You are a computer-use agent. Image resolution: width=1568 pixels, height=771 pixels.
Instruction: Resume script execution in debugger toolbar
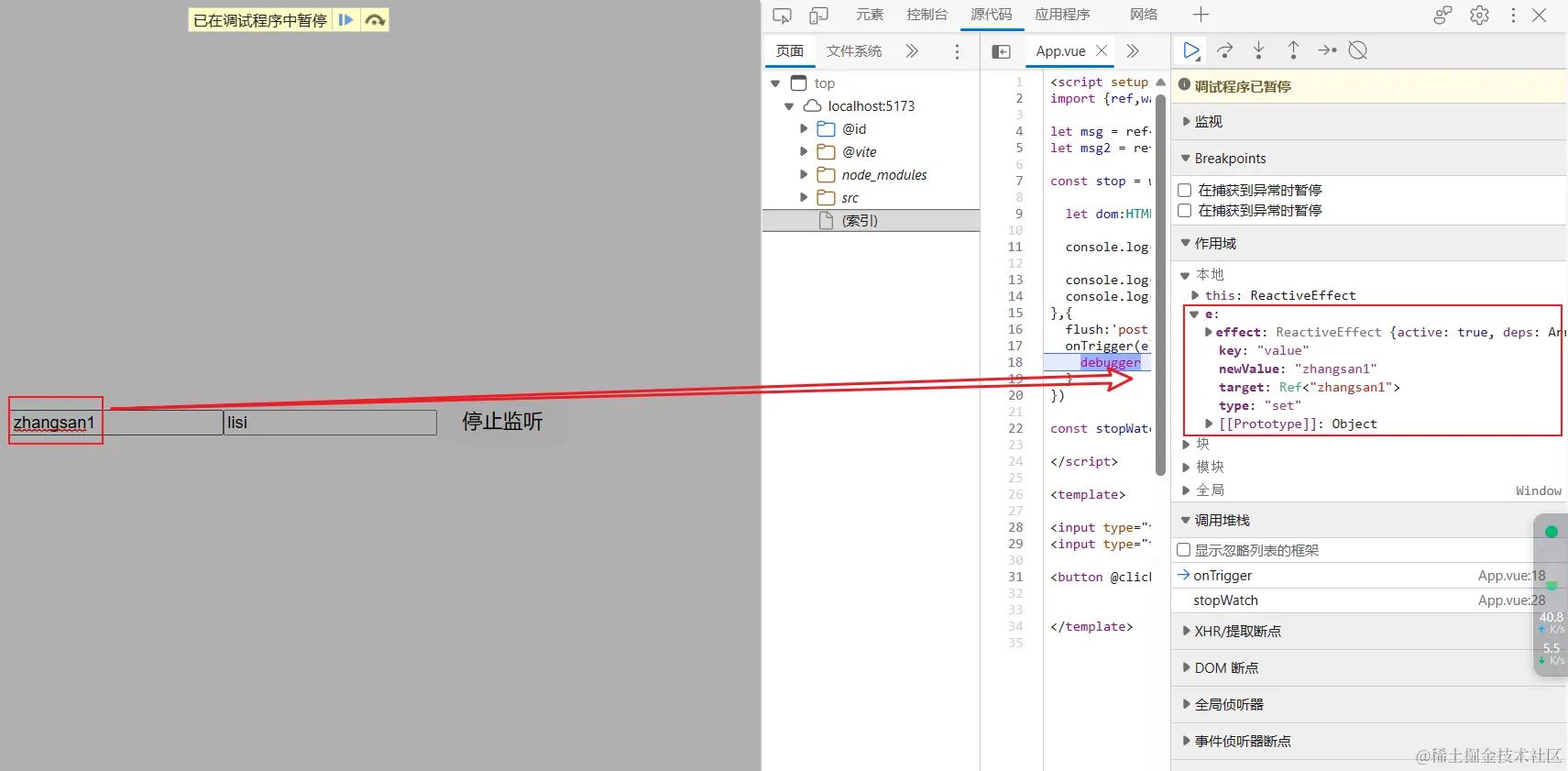(1191, 50)
